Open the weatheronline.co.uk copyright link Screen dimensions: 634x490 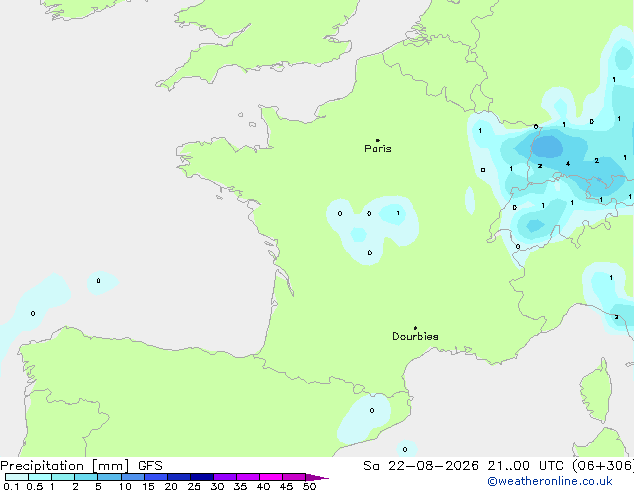(x=550, y=481)
